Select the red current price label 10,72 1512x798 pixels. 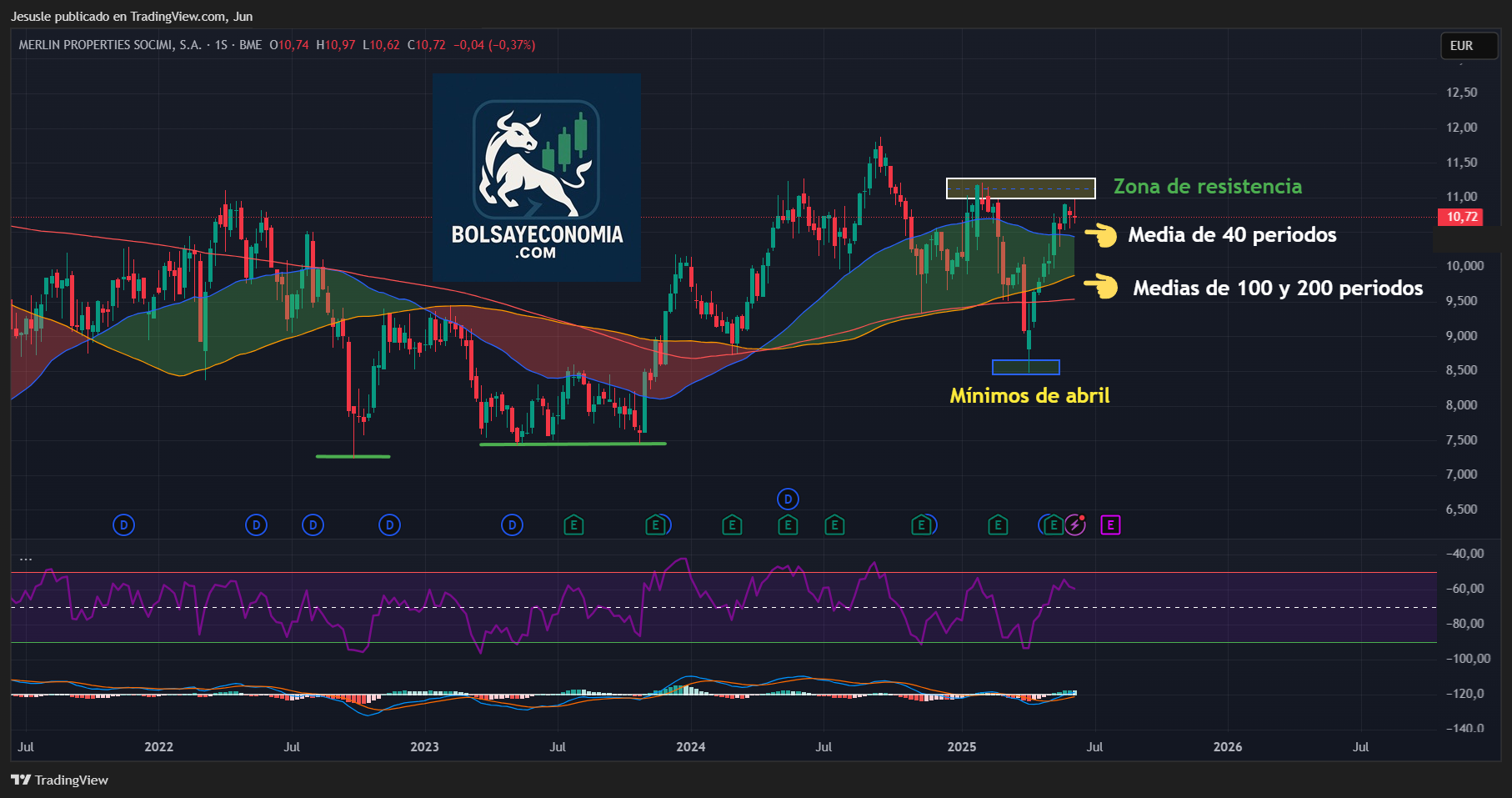[x=1460, y=217]
